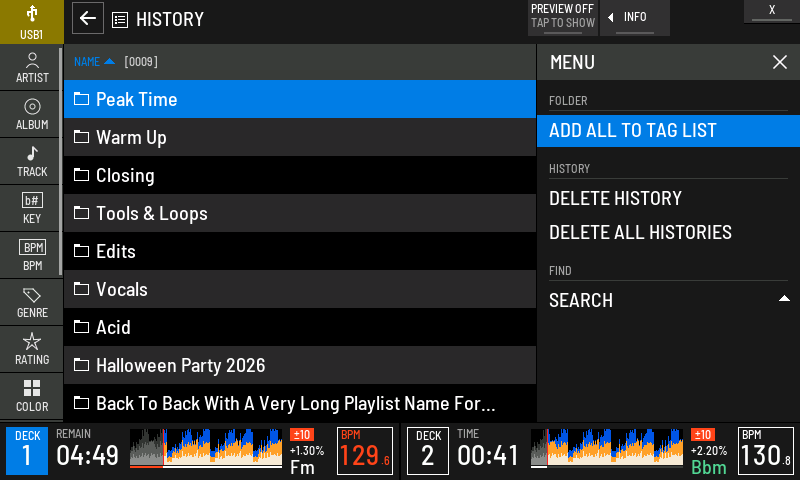
Task: Click the History list icon in header
Action: 120,20
